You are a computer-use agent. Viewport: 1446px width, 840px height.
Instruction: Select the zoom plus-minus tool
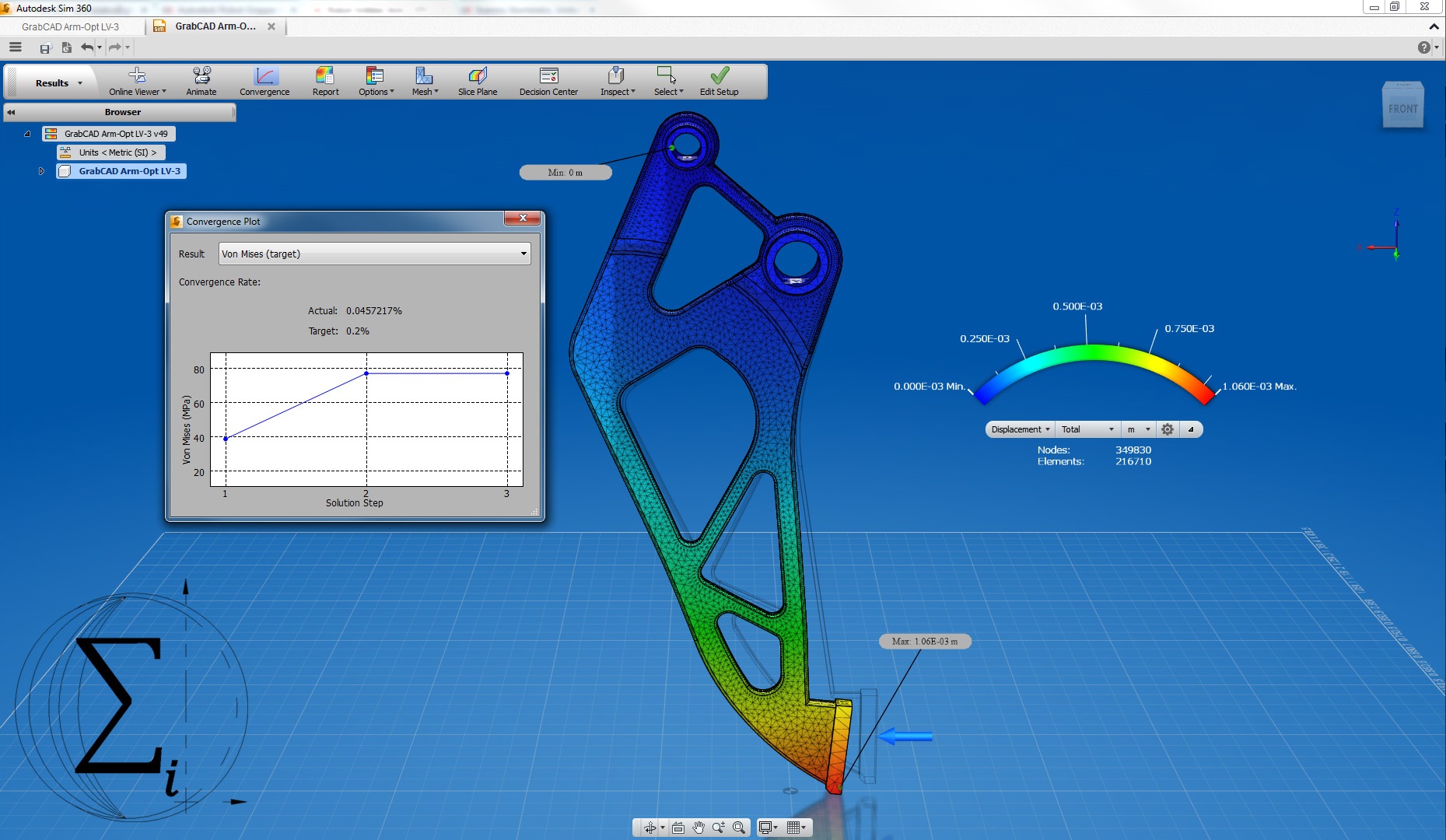coord(719,828)
